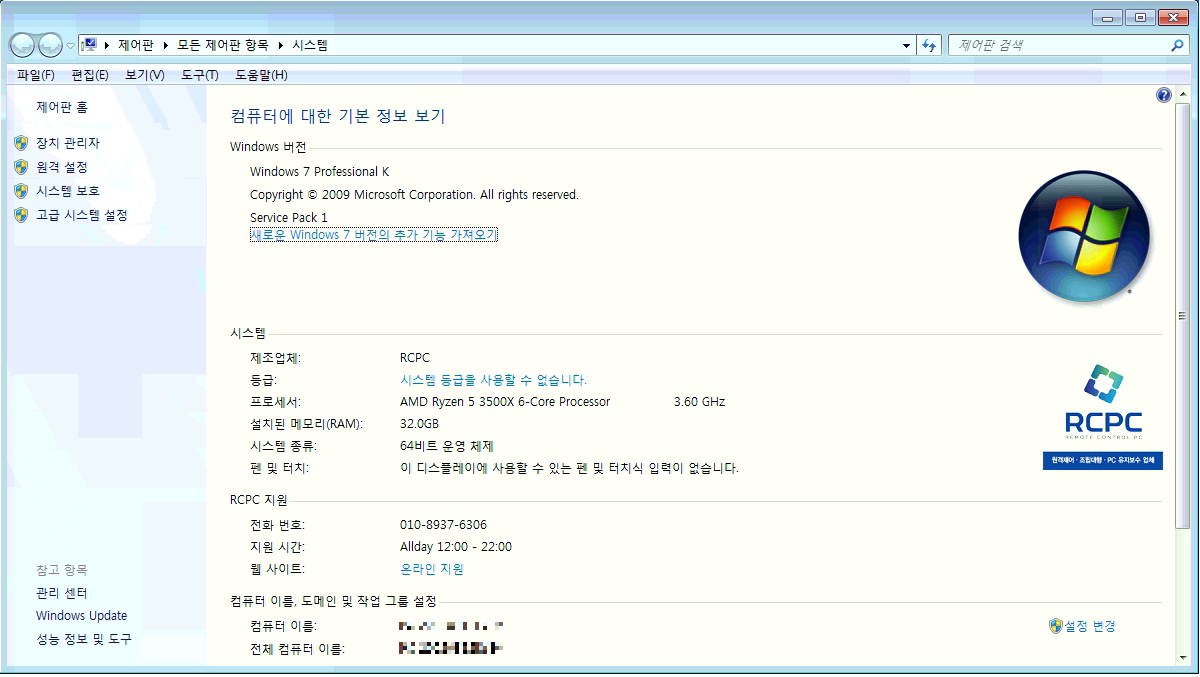Click Allday 12:00 - 22:00 support hours
Image resolution: width=1200 pixels, height=677 pixels.
(456, 547)
